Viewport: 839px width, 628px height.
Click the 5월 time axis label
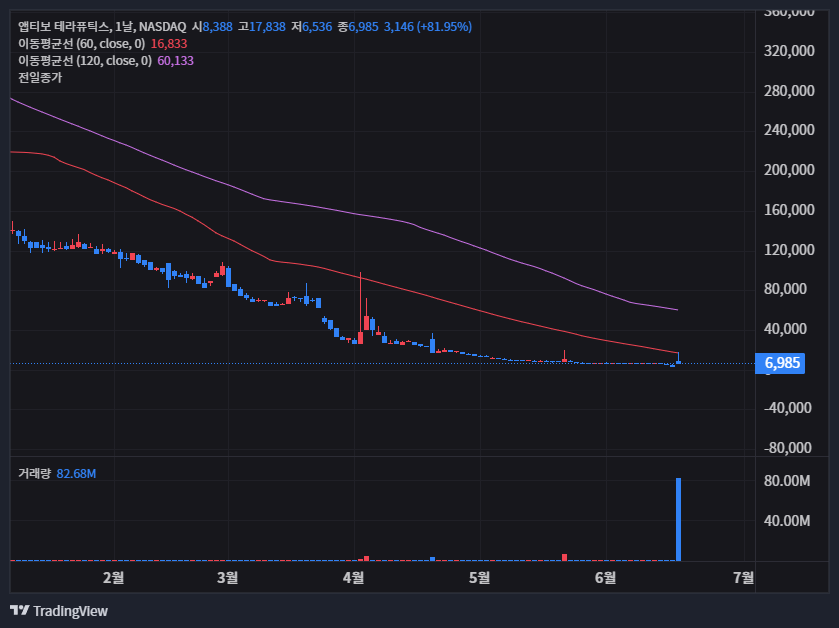pos(480,578)
